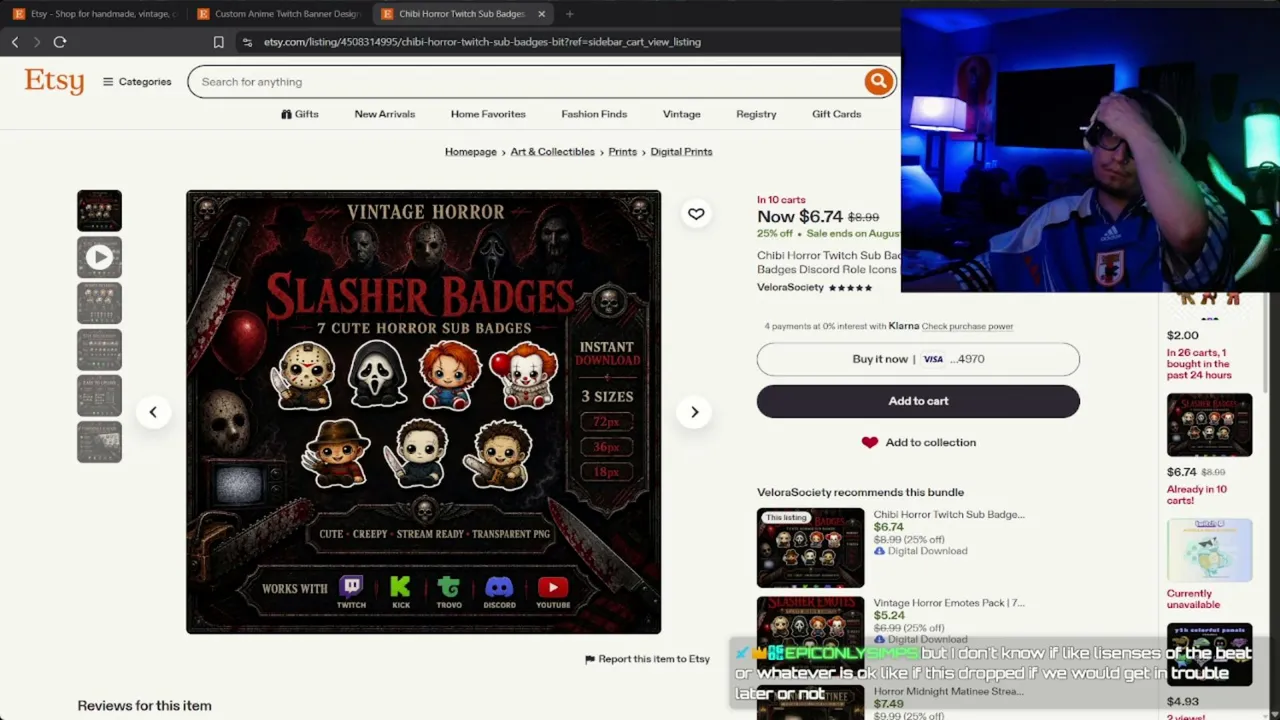Click the red heart beside Add to collection
Image resolution: width=1280 pixels, height=720 pixels.
pyautogui.click(x=870, y=442)
